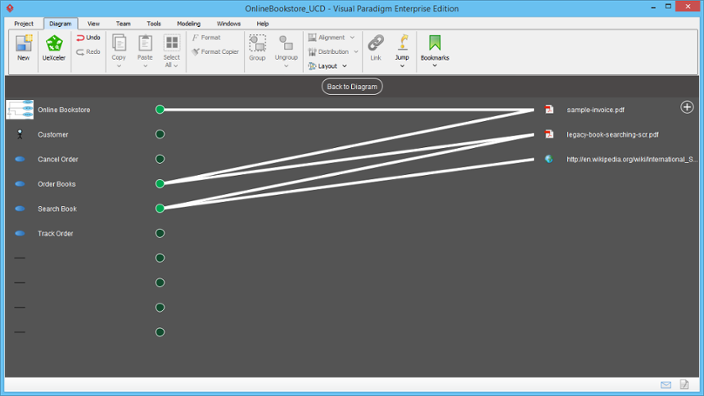Screen dimensions: 704x396
Task: Toggle the Track Order connector dot
Action: (160, 233)
